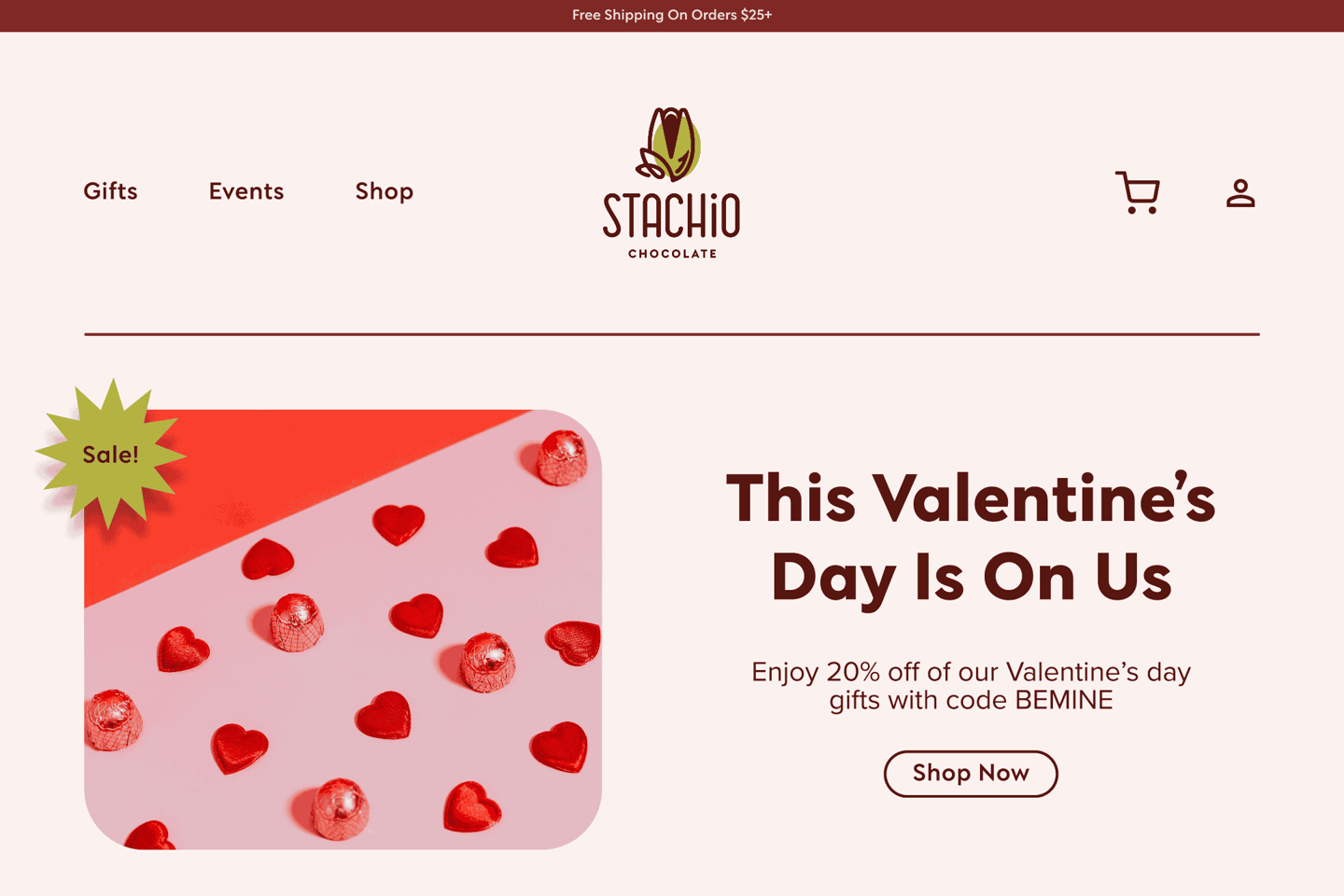The image size is (1344, 896).
Task: Open the user account page
Action: (1240, 193)
